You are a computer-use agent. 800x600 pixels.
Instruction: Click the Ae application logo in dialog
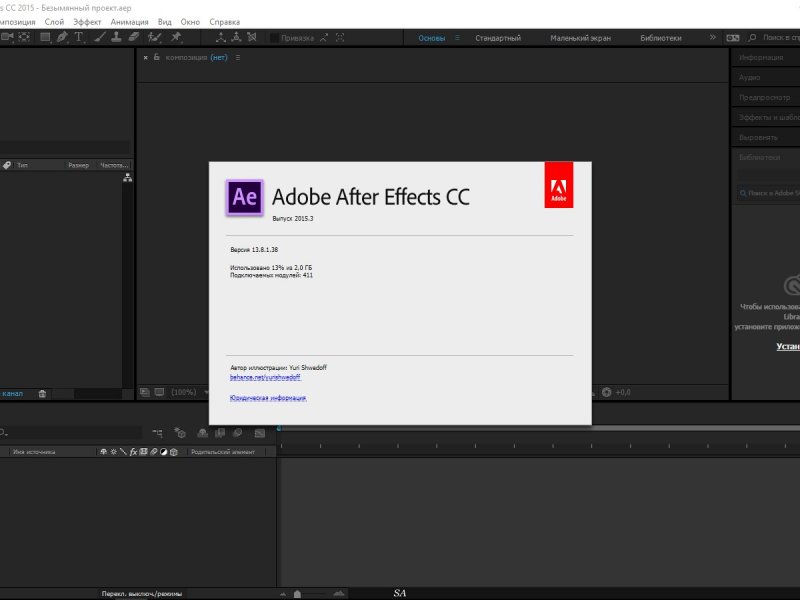click(x=245, y=197)
